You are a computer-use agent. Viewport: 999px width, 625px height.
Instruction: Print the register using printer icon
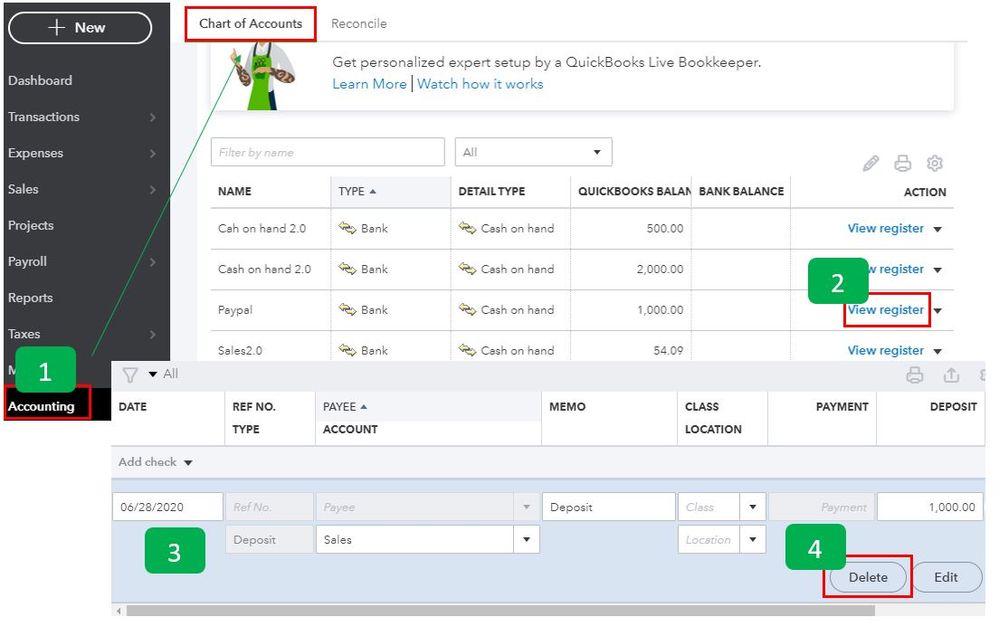click(x=914, y=375)
